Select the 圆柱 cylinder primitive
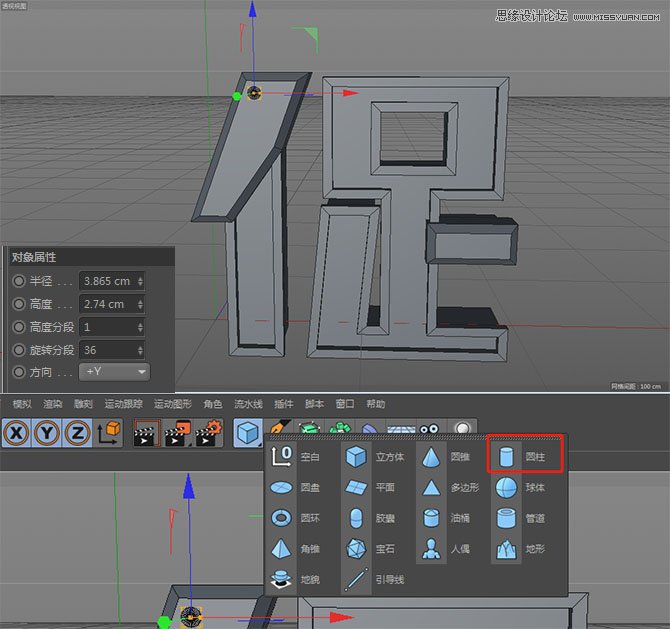Image resolution: width=670 pixels, height=629 pixels. 525,456
